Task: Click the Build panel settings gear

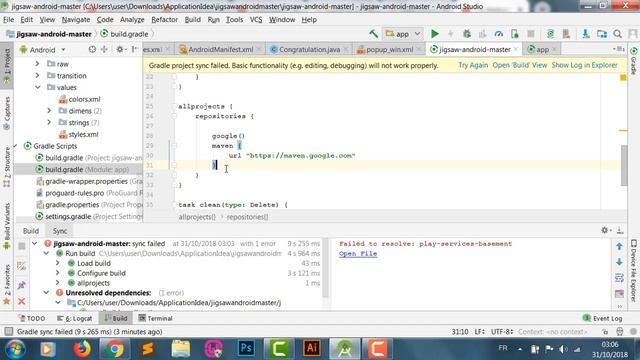Action: tap(604, 230)
